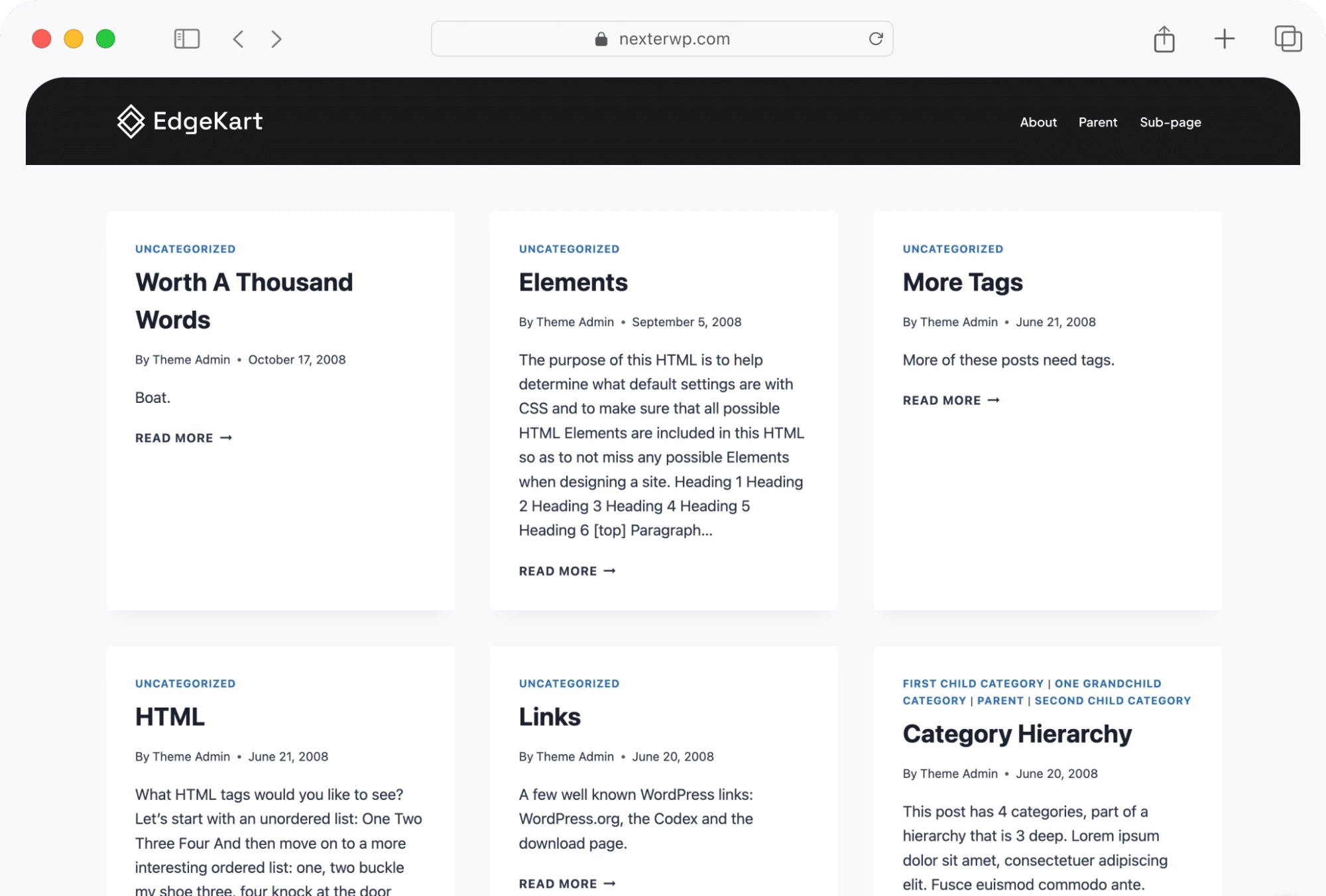This screenshot has height=896, width=1326.
Task: Show the tab overview icon
Action: coord(1288,38)
